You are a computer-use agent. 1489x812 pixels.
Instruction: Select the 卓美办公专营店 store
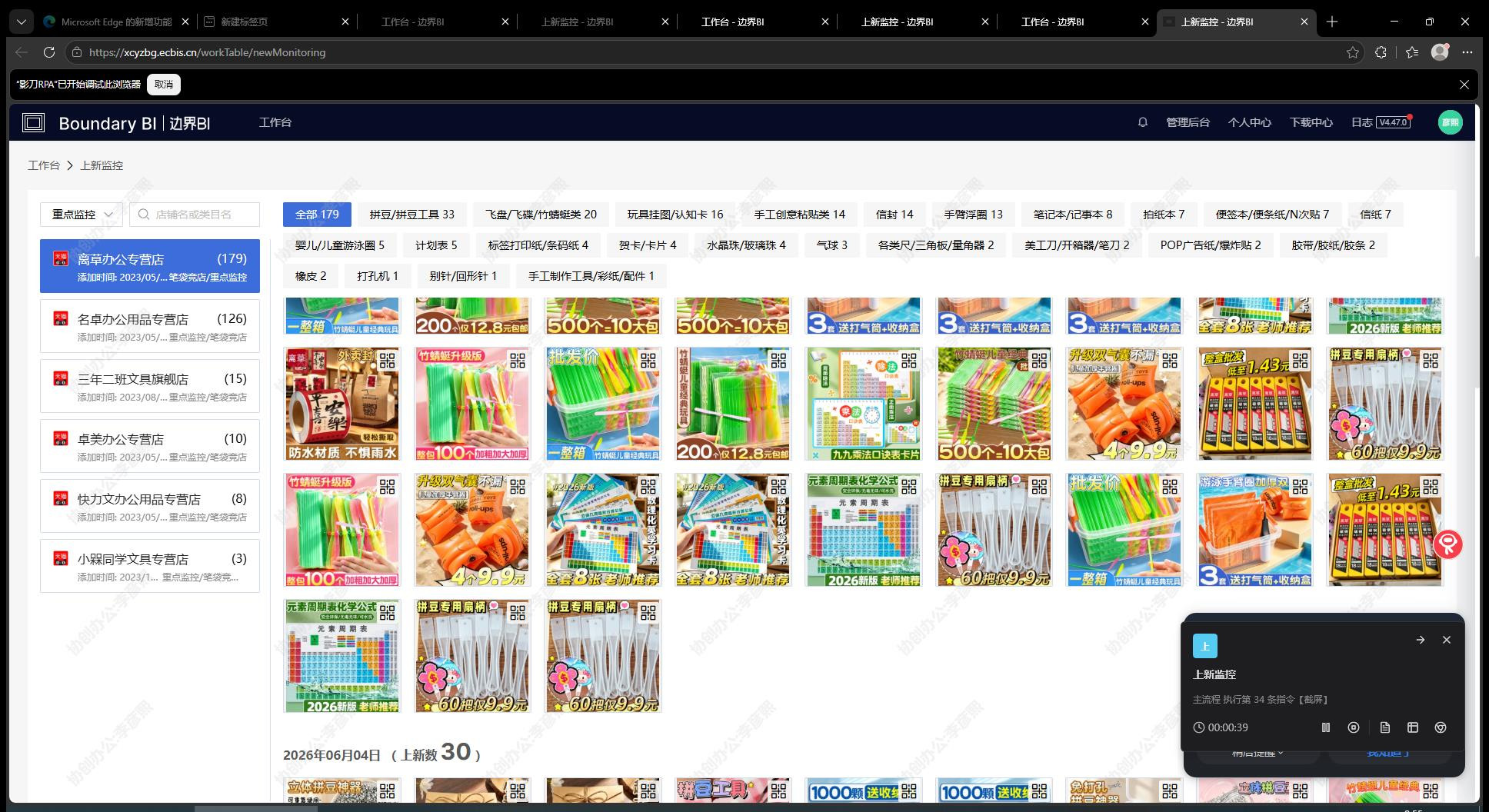pyautogui.click(x=150, y=446)
